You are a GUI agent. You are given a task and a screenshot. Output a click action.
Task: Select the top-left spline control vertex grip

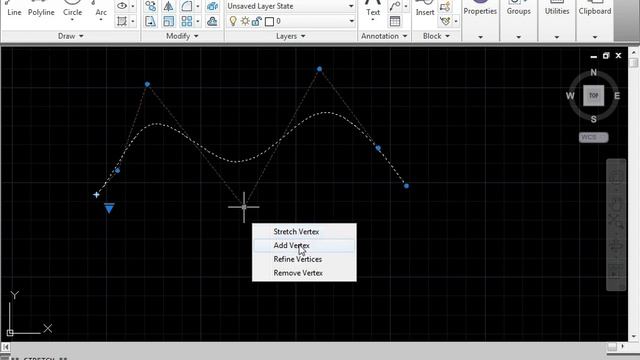(x=147, y=84)
